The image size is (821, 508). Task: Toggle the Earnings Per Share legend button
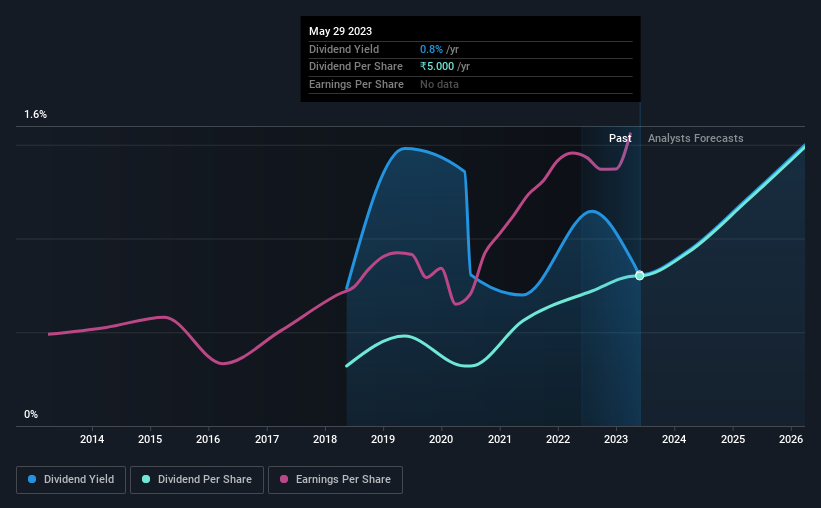point(335,480)
